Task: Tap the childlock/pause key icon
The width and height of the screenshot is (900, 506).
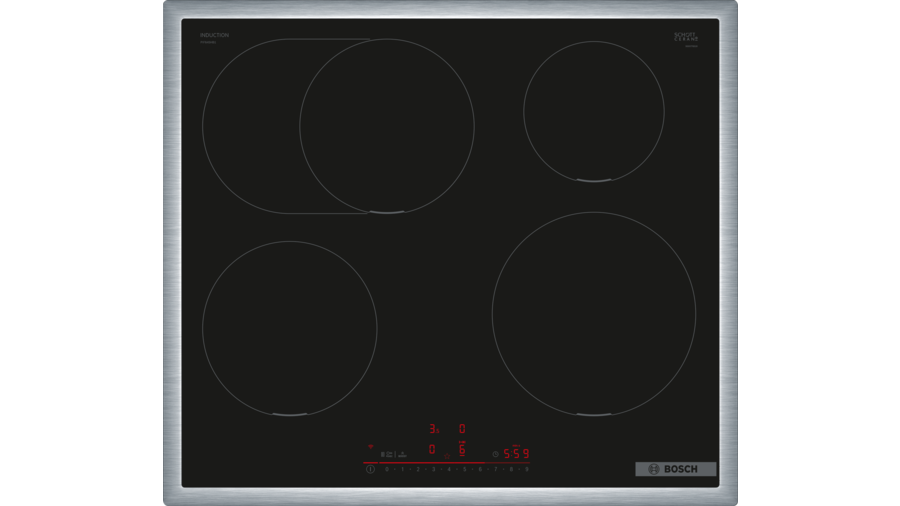Action: (x=383, y=454)
